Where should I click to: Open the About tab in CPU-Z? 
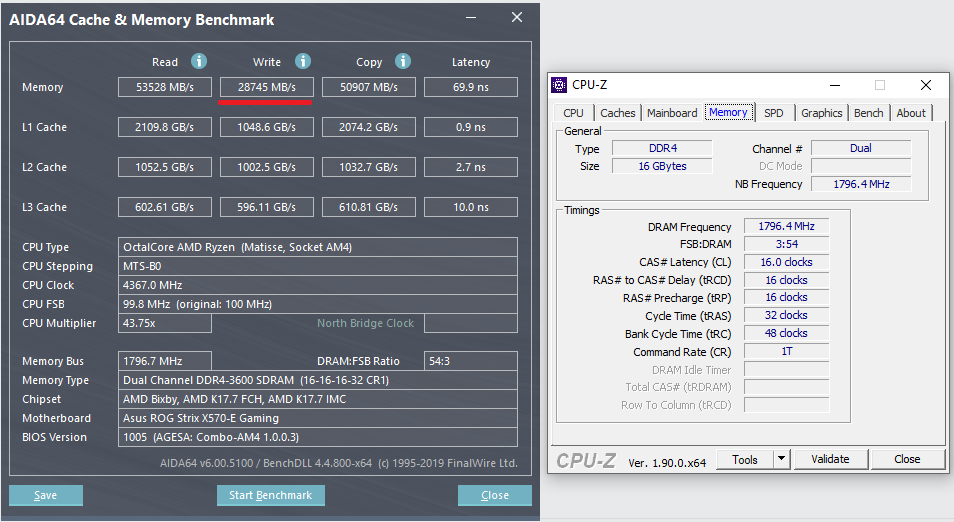(x=911, y=113)
